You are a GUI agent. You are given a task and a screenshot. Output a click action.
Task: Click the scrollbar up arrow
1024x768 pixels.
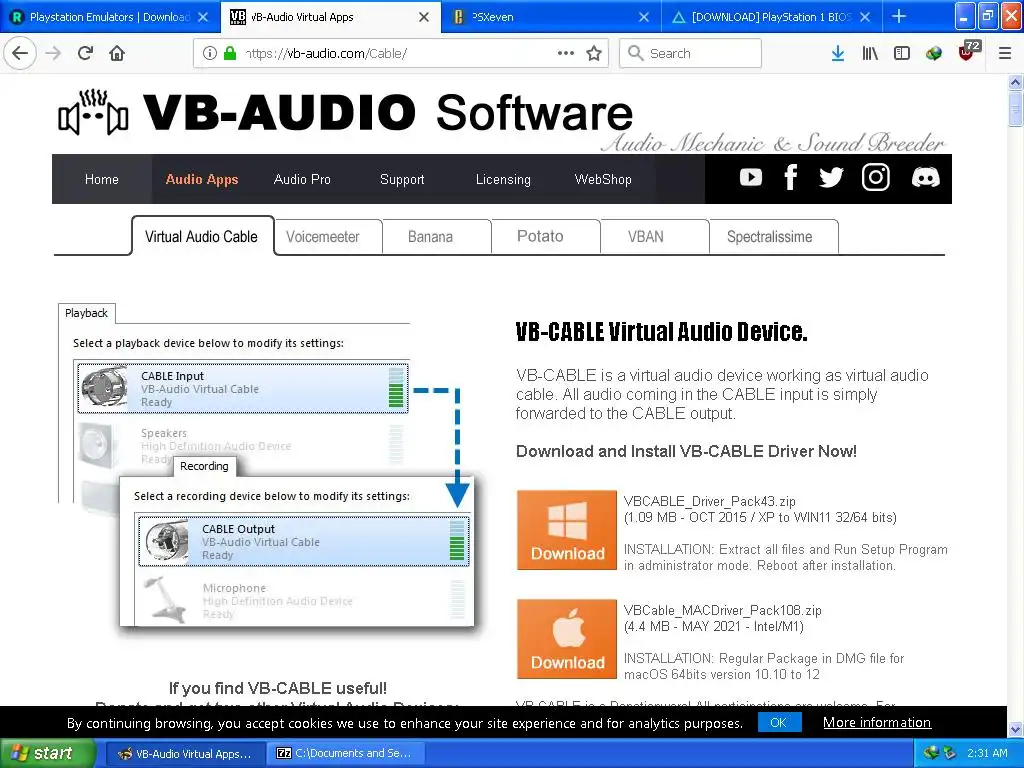click(1015, 82)
